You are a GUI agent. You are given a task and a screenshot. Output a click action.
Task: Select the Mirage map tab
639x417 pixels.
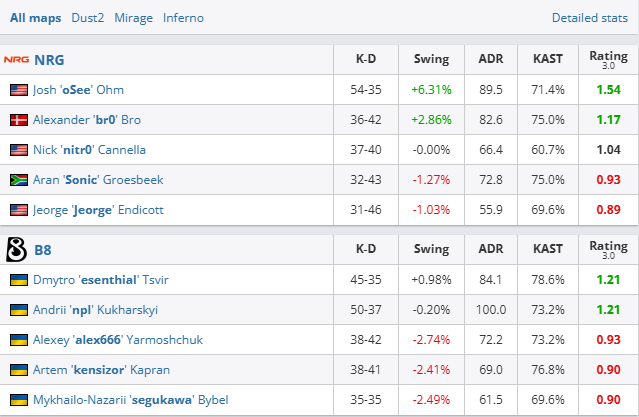click(133, 18)
